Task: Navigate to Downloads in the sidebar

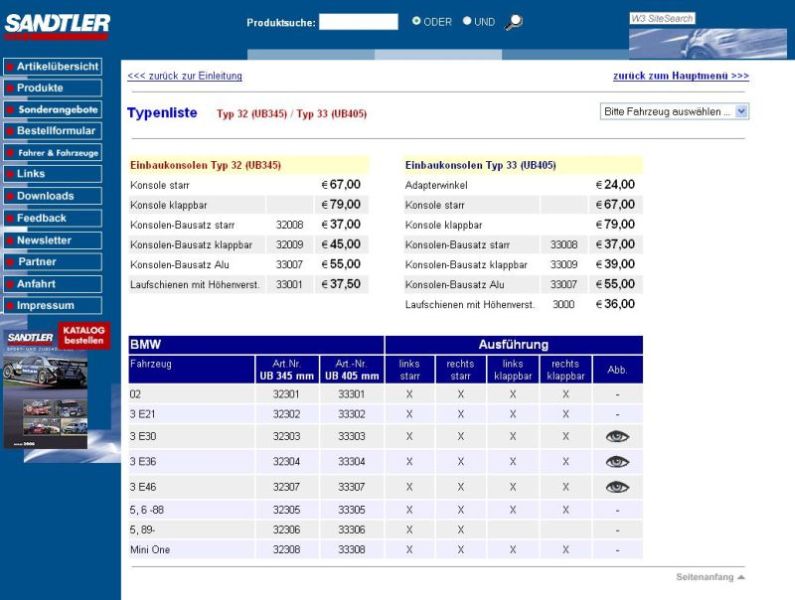Action: point(52,196)
